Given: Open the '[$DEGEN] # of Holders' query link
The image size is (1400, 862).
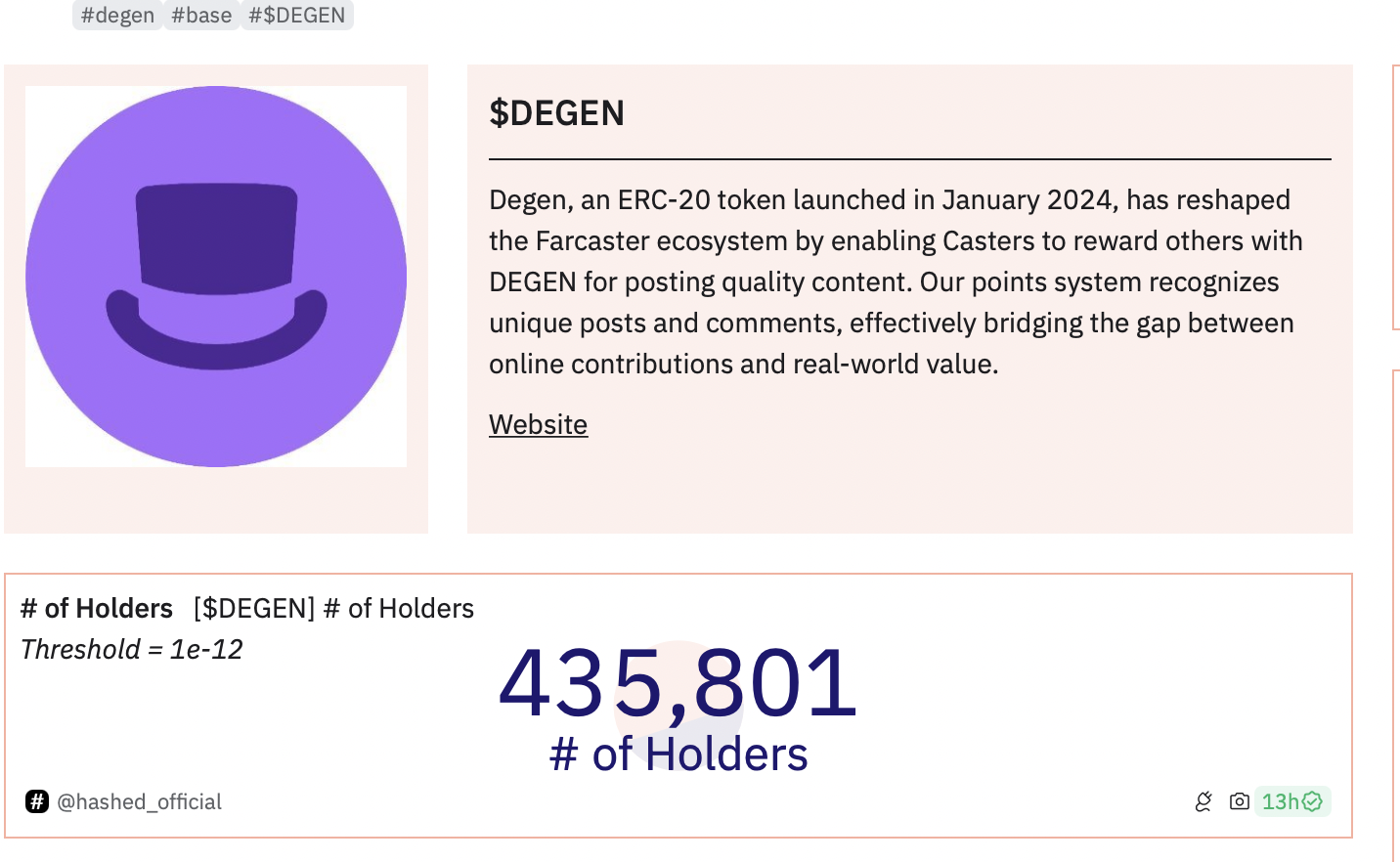Looking at the screenshot, I should (333, 608).
